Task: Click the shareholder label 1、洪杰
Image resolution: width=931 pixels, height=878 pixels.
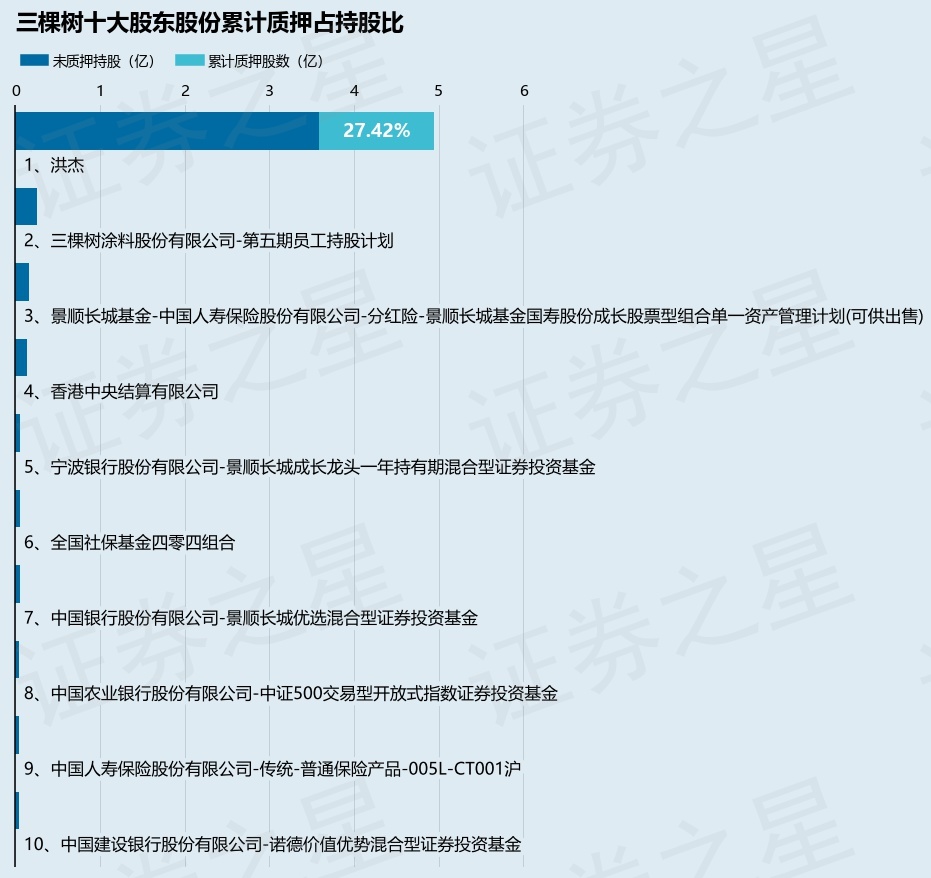Action: pyautogui.click(x=54, y=165)
